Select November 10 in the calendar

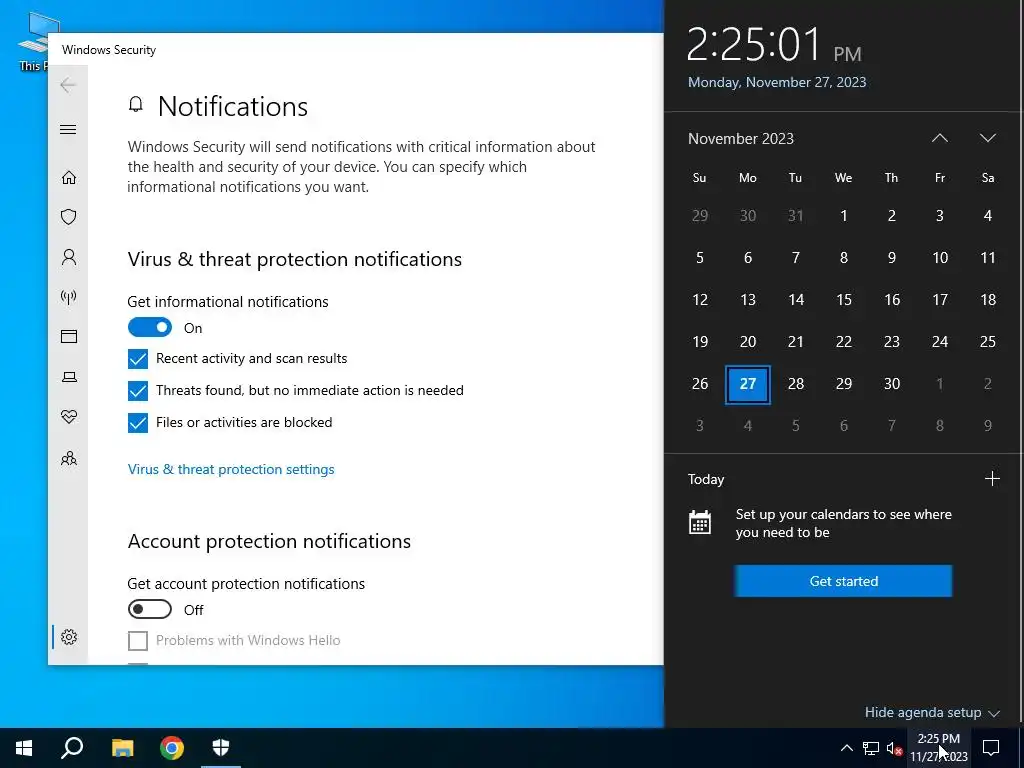point(940,258)
